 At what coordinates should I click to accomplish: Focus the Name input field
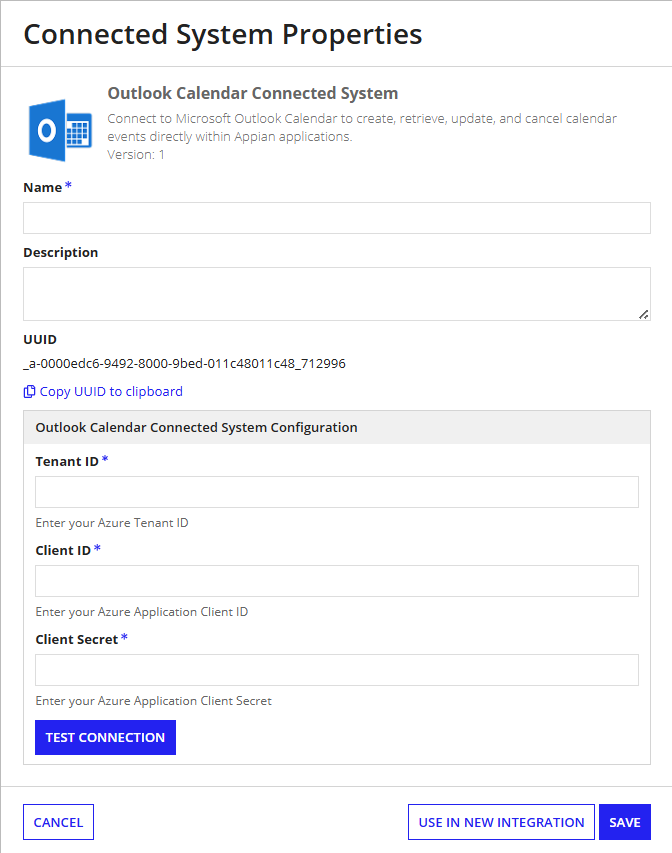point(337,218)
